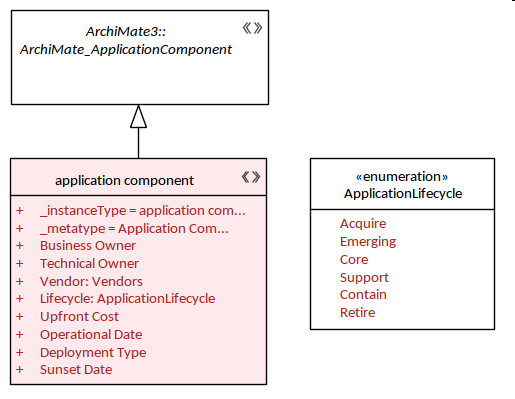Select the application component class header
This screenshot has width=515, height=399.
click(138, 177)
